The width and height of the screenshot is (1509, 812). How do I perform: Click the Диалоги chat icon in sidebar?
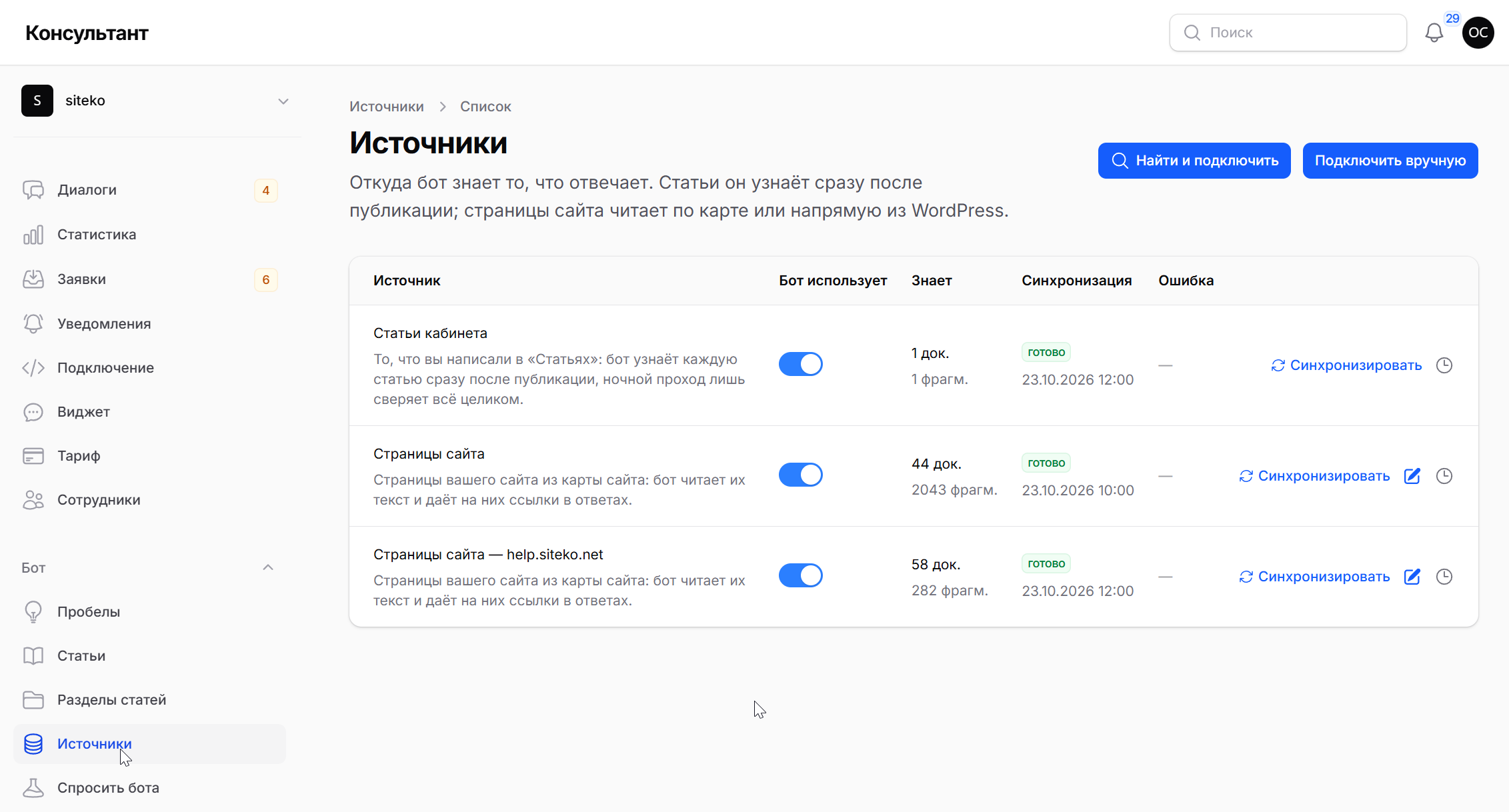[x=33, y=190]
